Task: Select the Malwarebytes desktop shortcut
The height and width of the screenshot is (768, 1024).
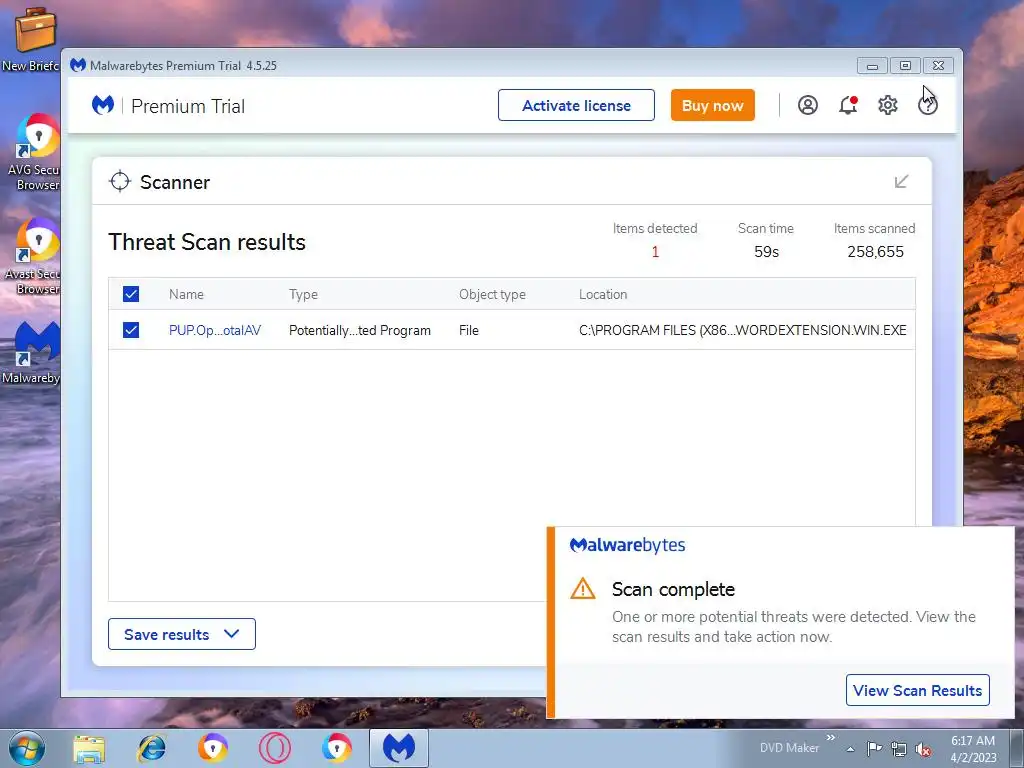Action: click(x=31, y=353)
